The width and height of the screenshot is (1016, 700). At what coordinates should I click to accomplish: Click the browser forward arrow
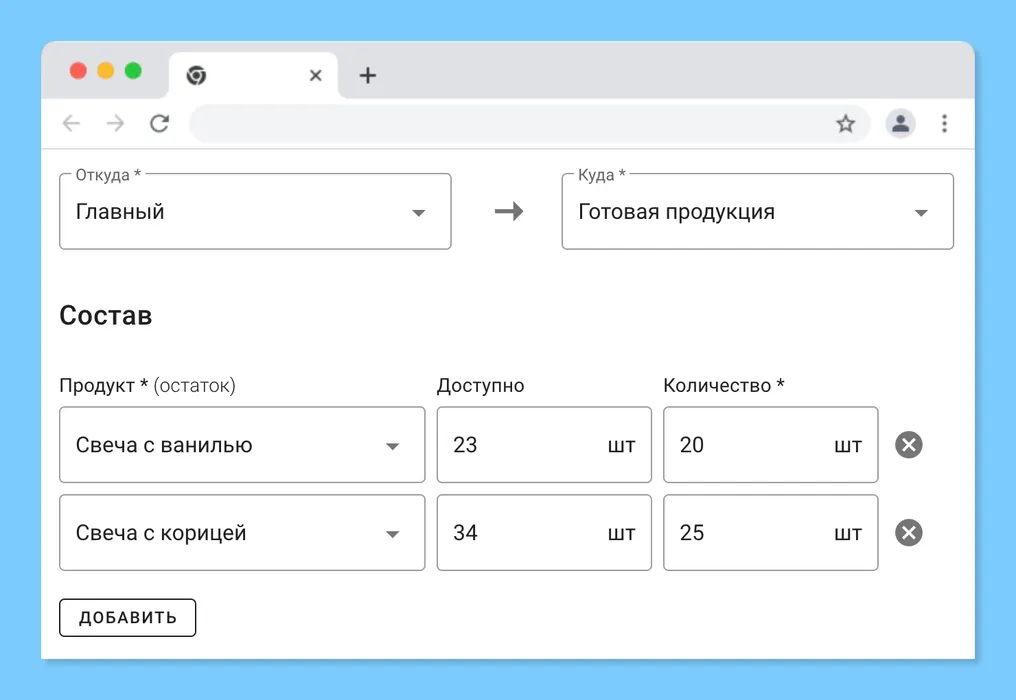115,123
